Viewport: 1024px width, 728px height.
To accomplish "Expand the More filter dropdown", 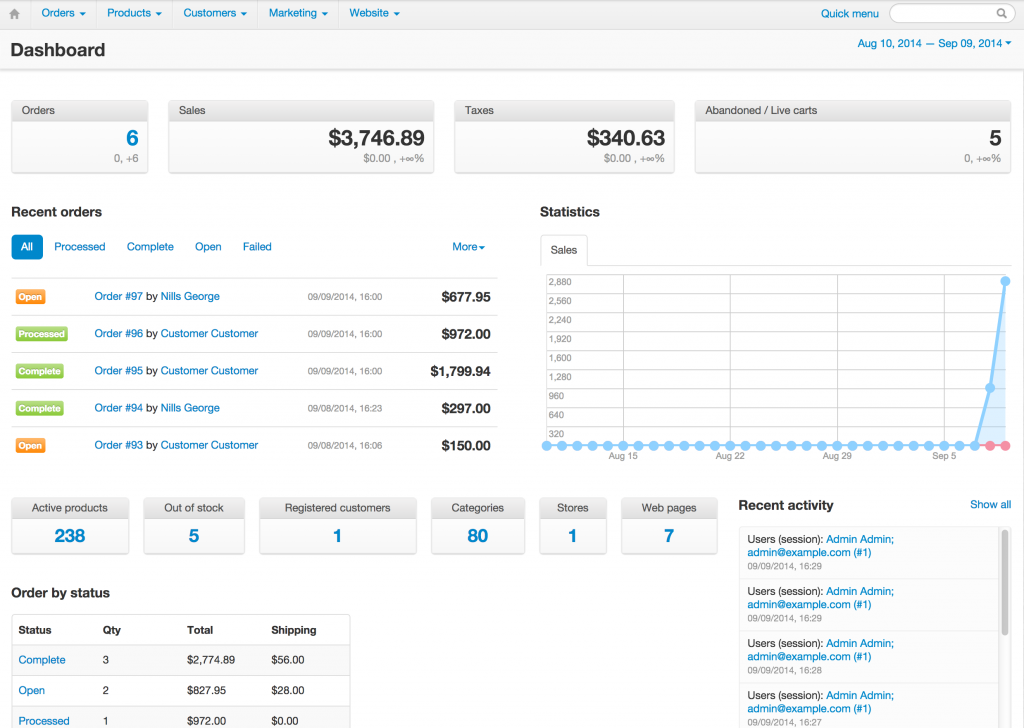I will (x=468, y=247).
